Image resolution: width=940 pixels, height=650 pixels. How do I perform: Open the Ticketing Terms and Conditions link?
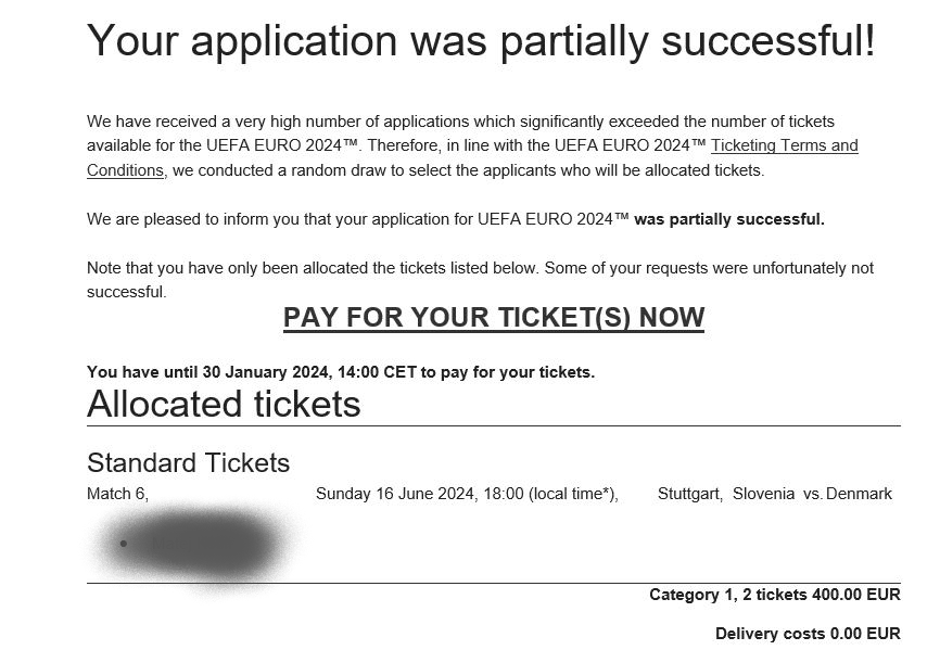pos(784,146)
